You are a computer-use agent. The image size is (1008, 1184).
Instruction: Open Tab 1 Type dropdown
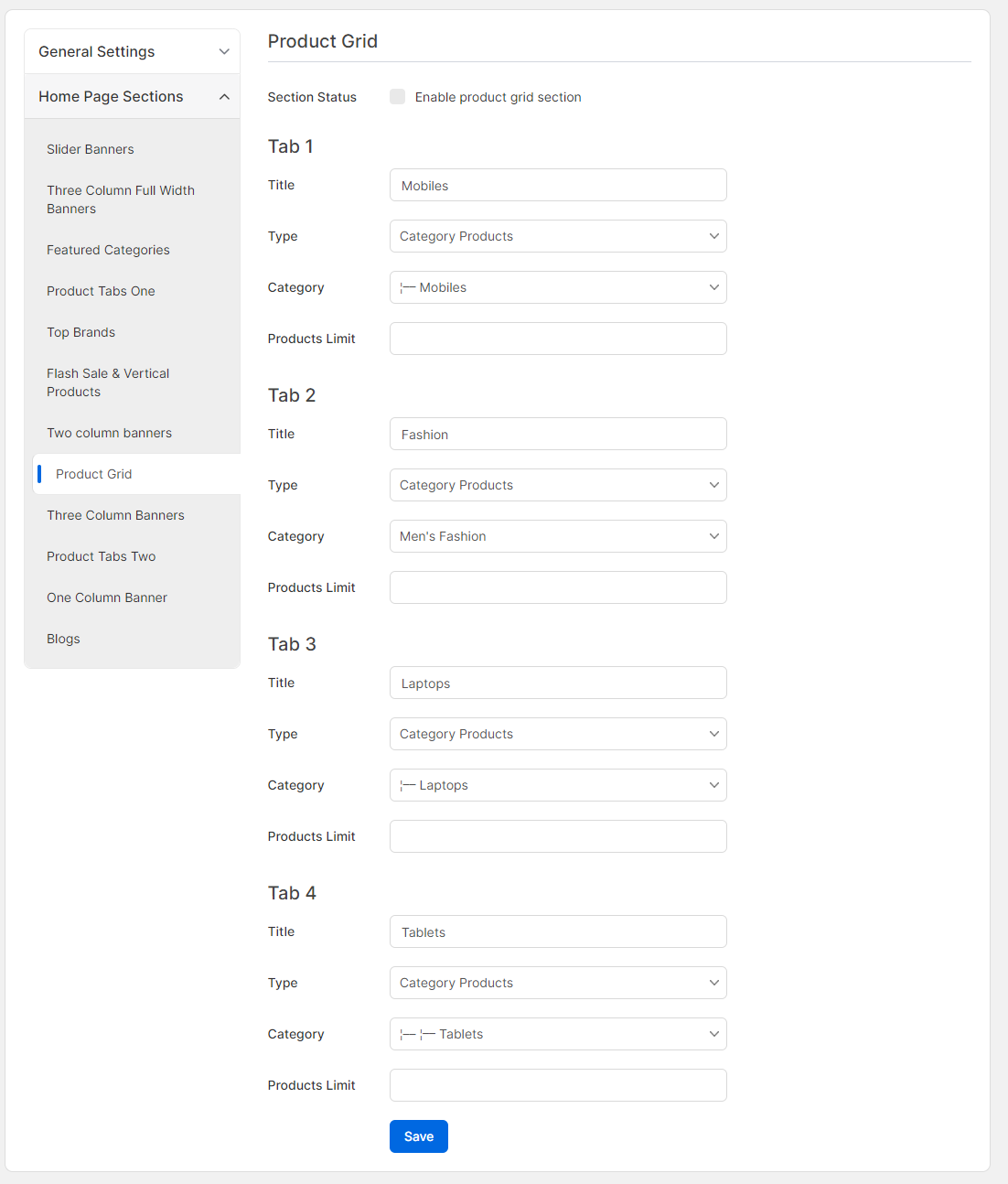pyautogui.click(x=558, y=236)
